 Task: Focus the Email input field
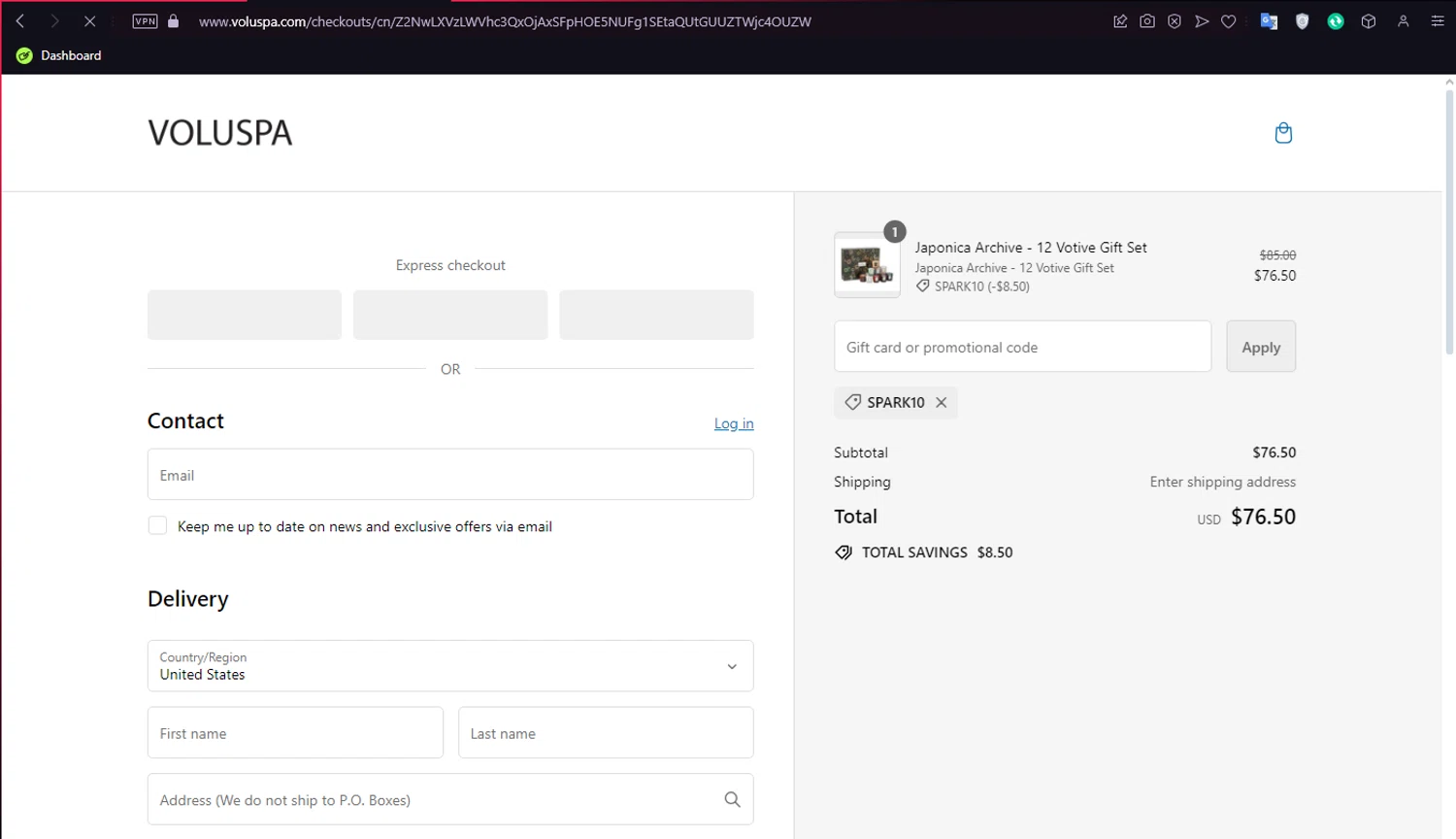(x=450, y=475)
